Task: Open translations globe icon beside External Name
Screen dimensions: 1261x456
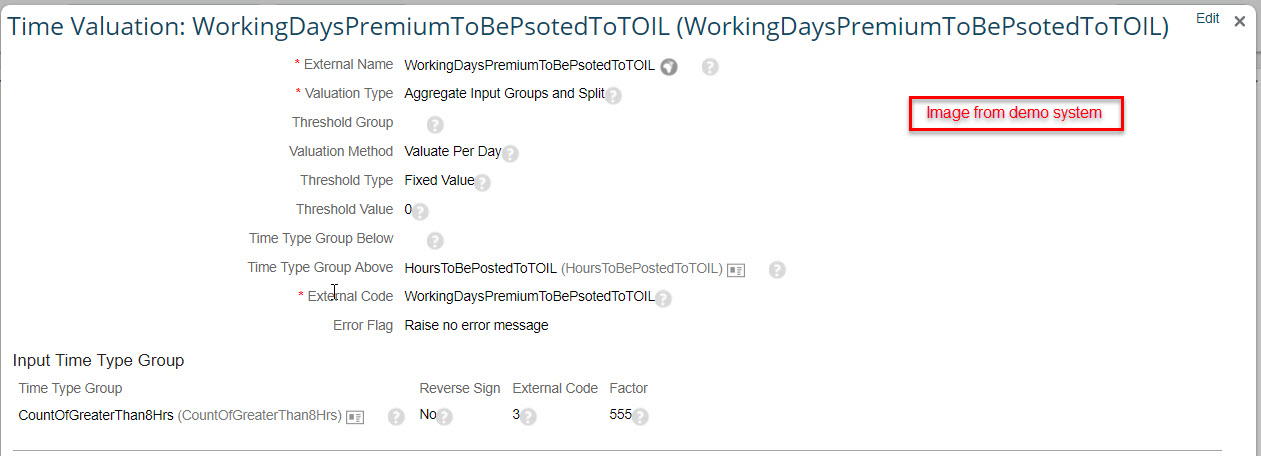Action: pos(669,67)
